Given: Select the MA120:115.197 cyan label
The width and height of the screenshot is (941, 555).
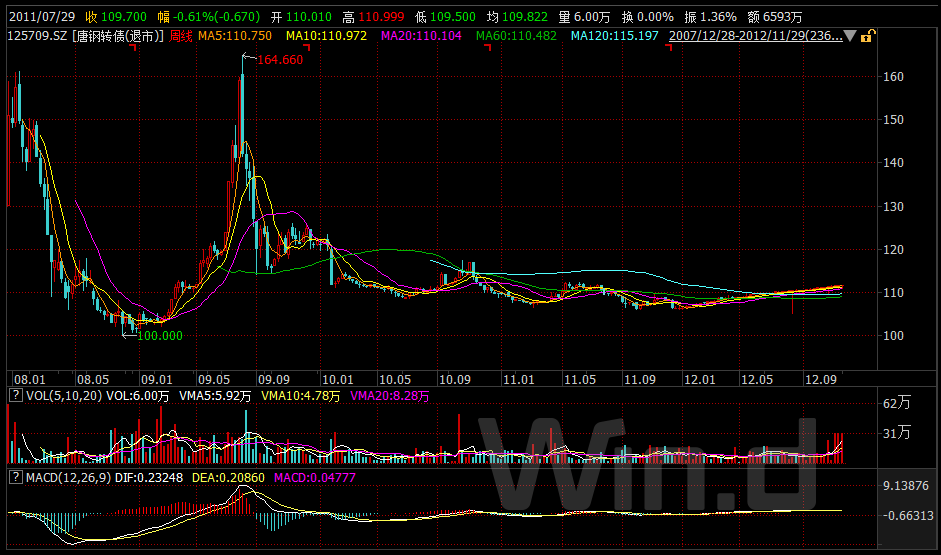Looking at the screenshot, I should pos(615,36).
